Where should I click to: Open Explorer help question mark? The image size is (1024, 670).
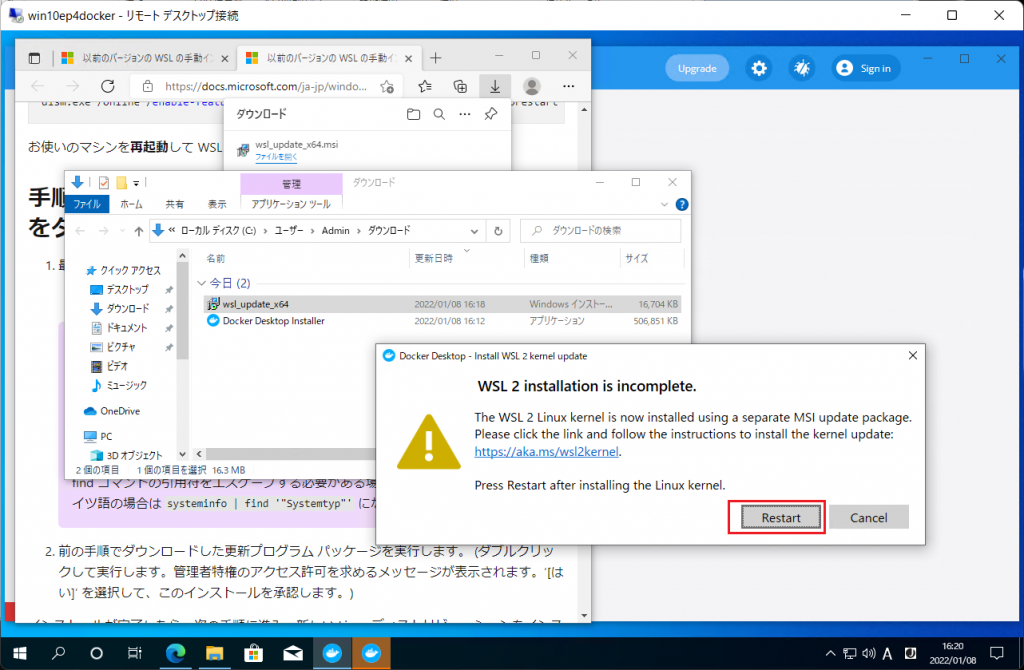click(x=682, y=204)
